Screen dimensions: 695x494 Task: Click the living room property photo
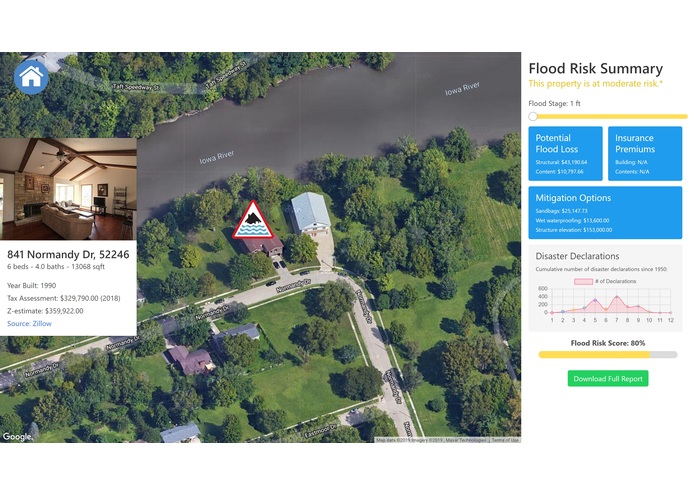68,189
